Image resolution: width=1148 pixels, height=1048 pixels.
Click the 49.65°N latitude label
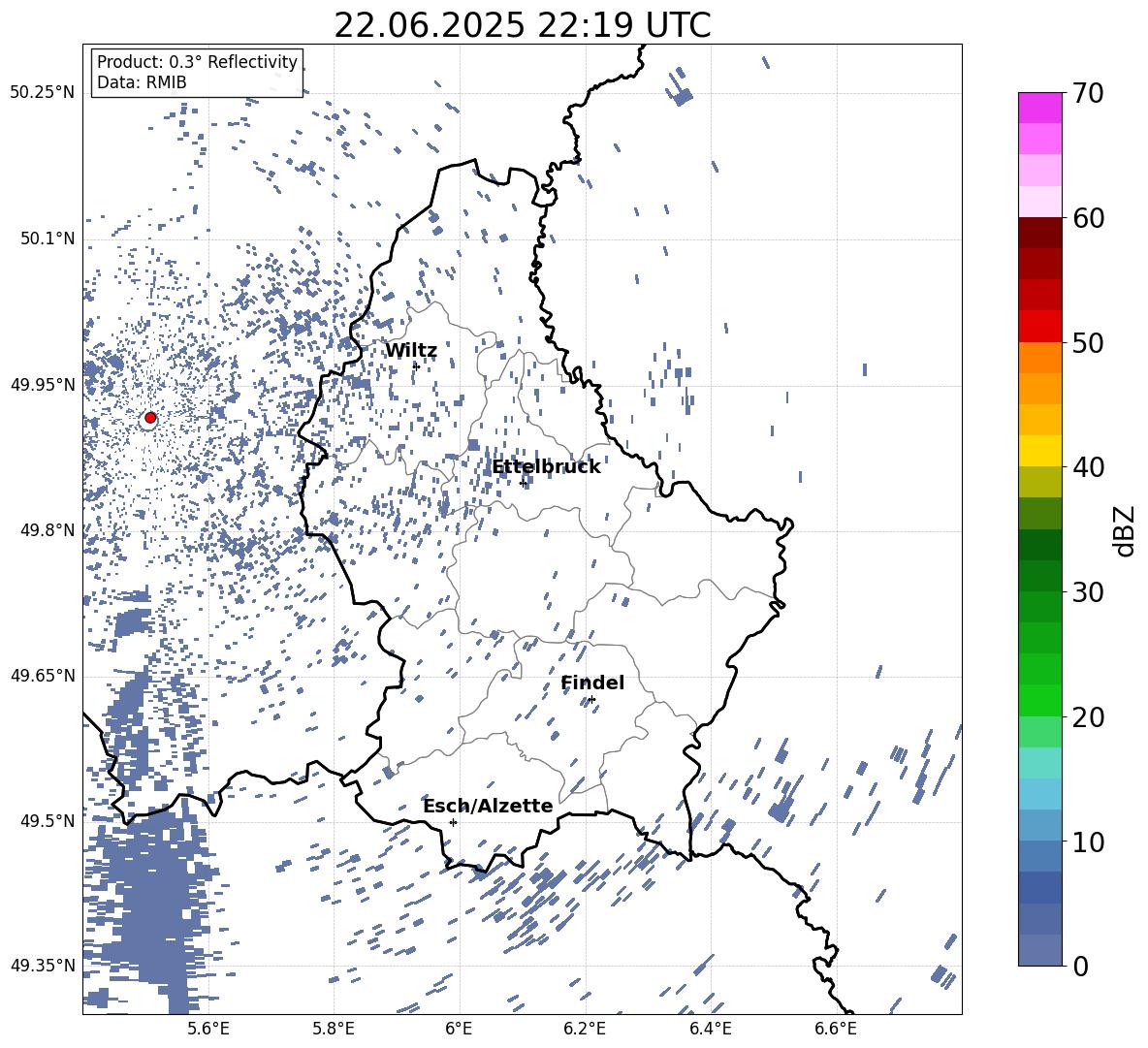coord(43,676)
